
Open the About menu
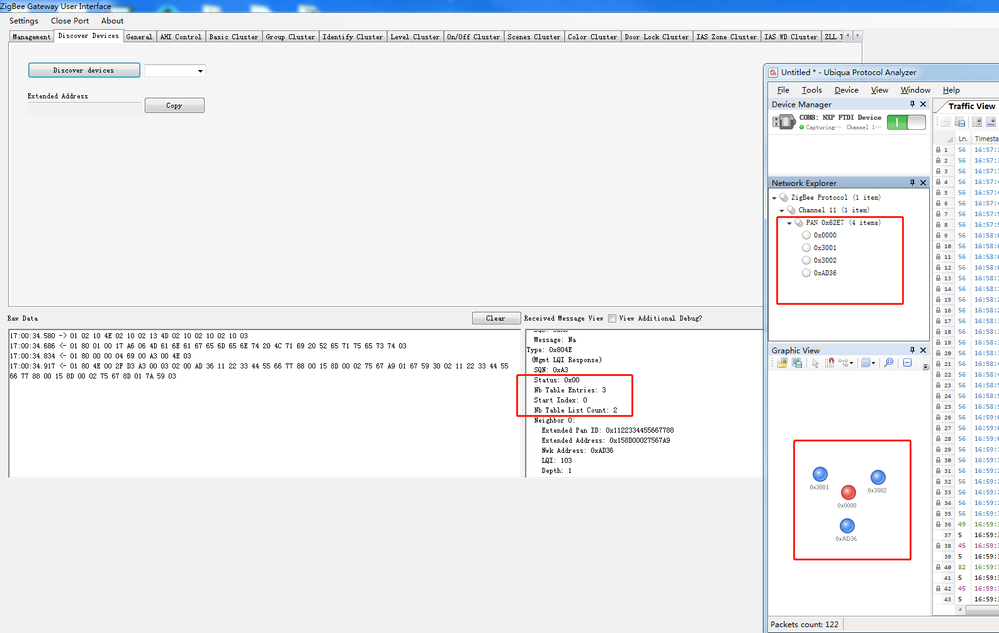(x=112, y=20)
